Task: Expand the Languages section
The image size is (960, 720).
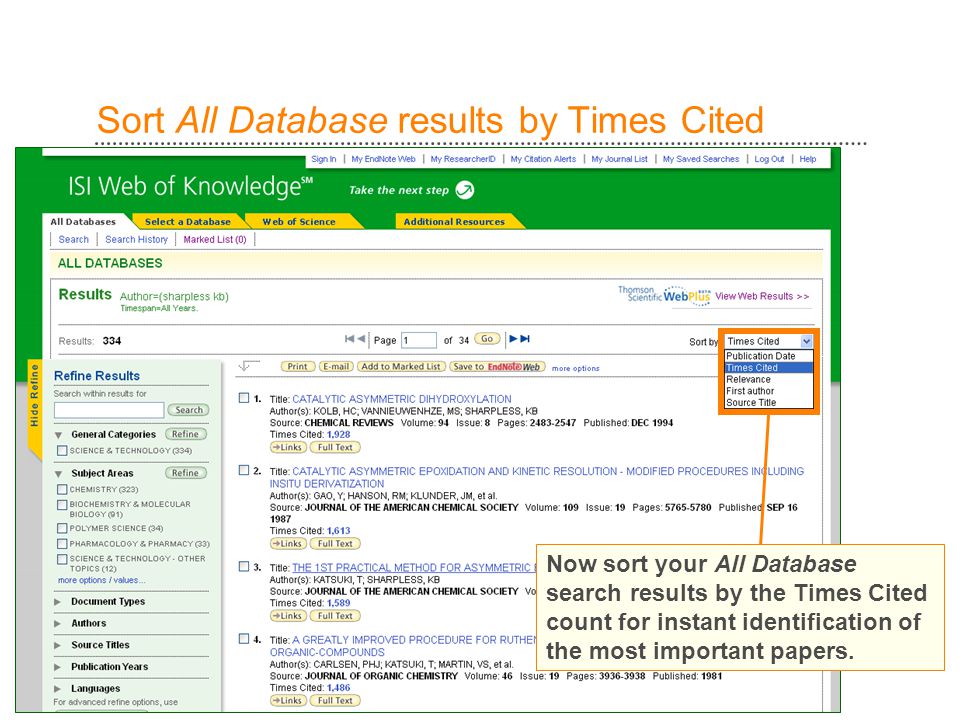Action: click(x=58, y=689)
